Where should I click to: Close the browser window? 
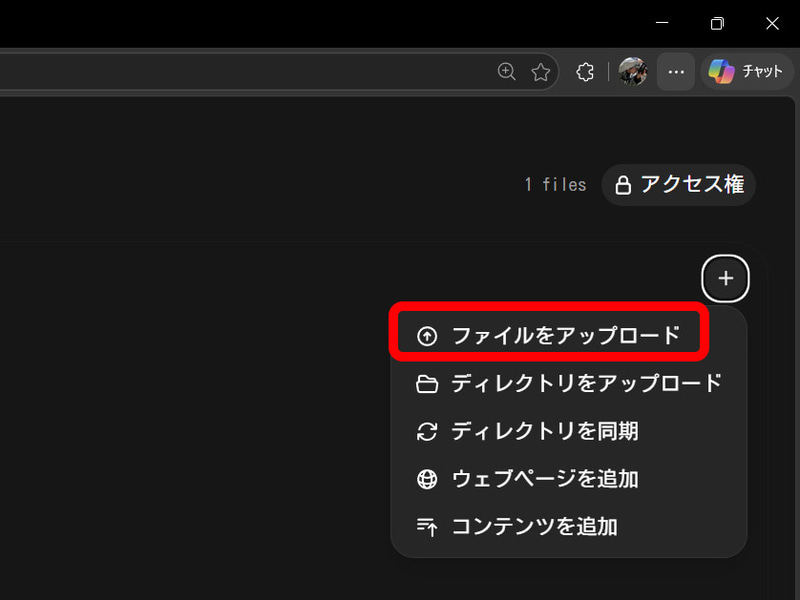[772, 23]
